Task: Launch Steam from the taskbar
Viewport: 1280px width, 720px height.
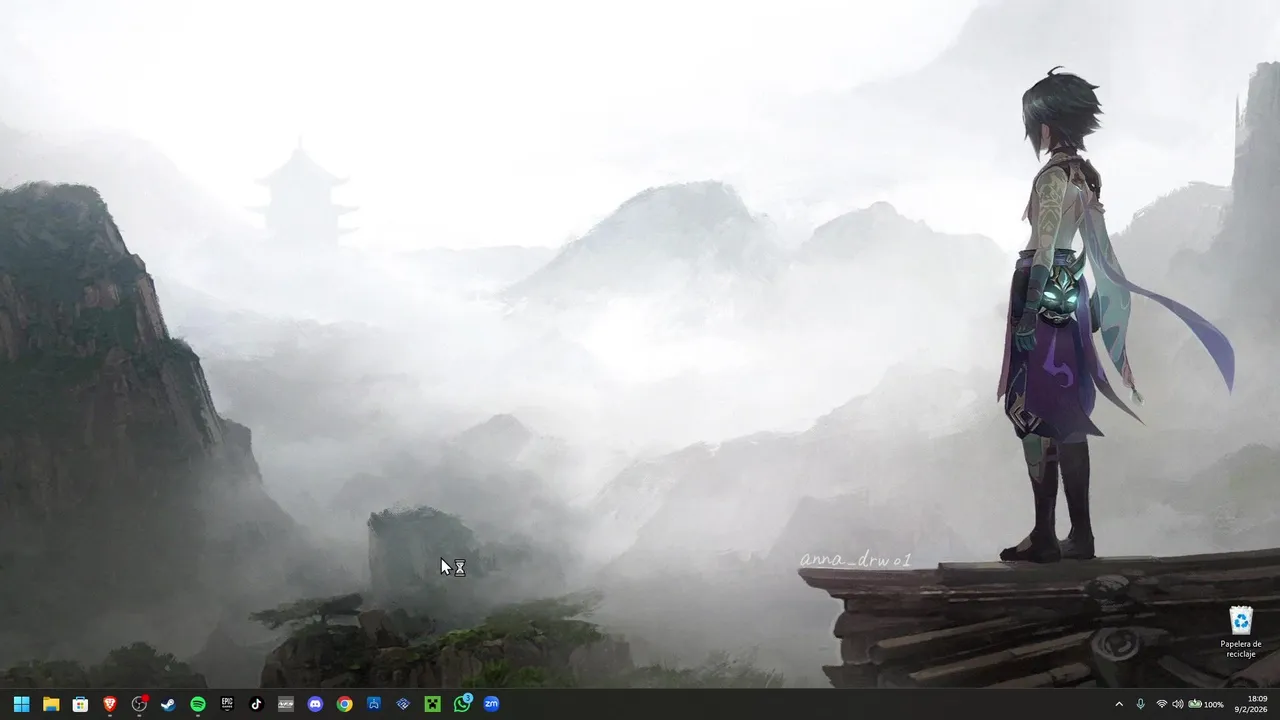Action: click(168, 704)
